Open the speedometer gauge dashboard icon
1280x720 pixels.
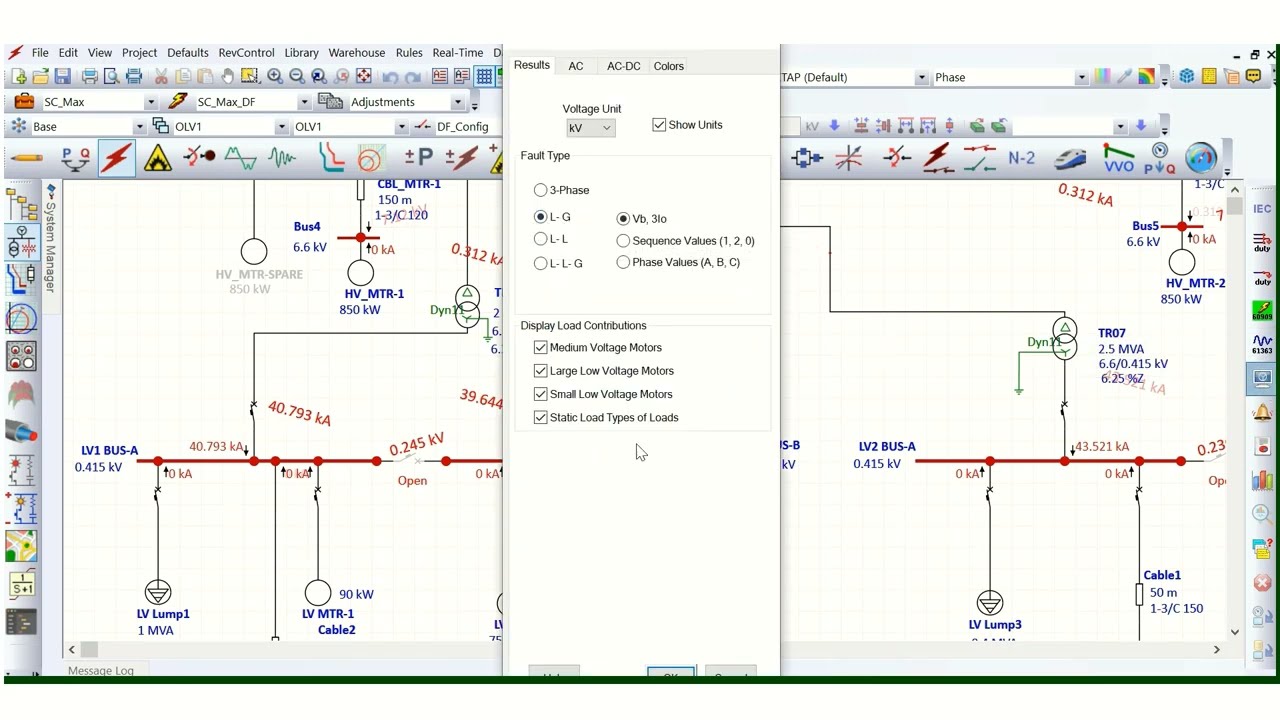coord(1201,157)
